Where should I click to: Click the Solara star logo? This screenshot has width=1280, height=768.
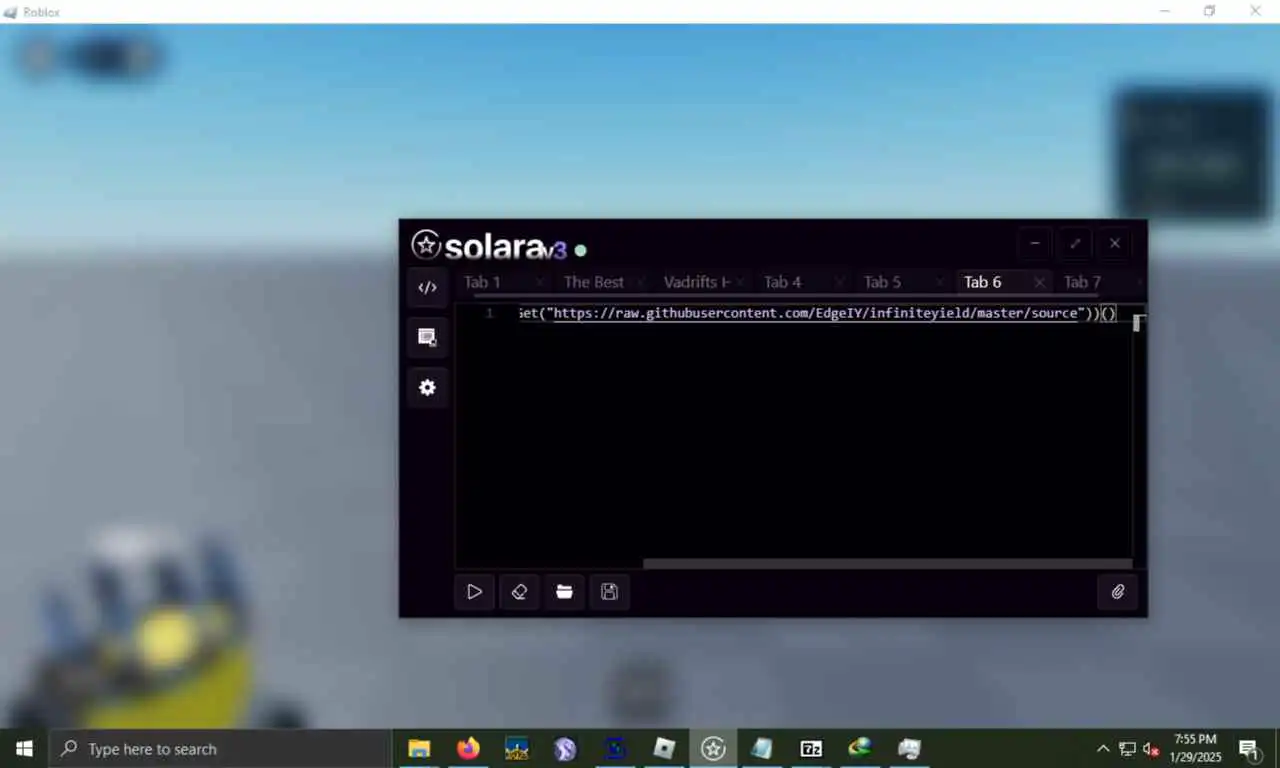coord(426,245)
